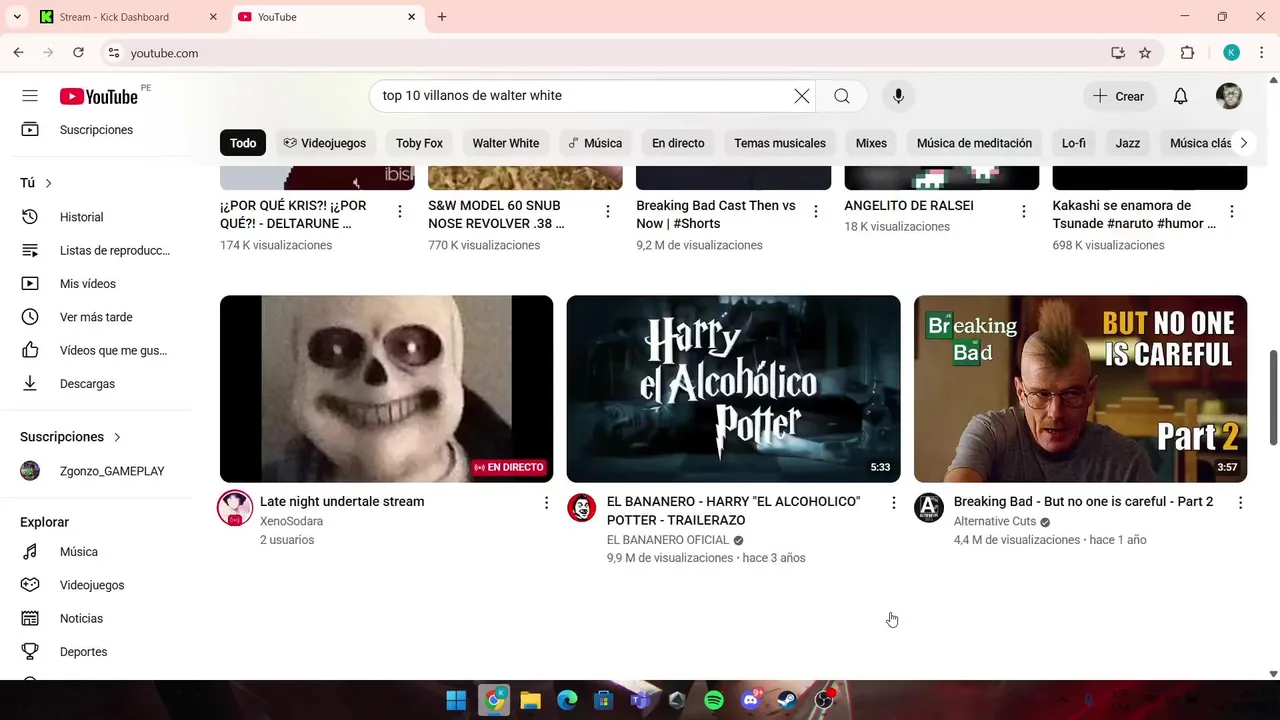Open the Zgonzo_GAMEPLAY subscription channel
The image size is (1280, 720).
96,471
